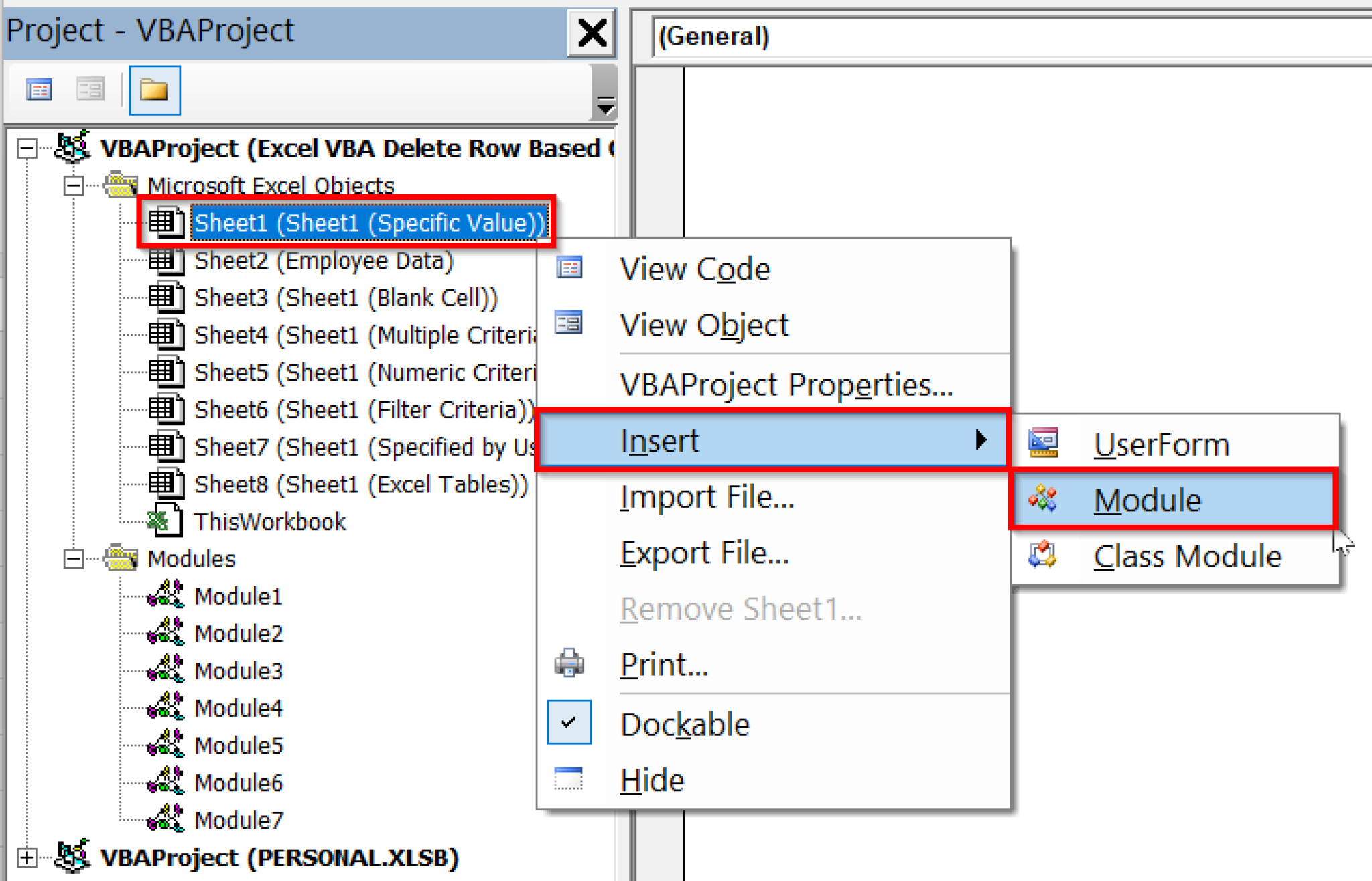Click the module icon next to Module5

point(167,744)
